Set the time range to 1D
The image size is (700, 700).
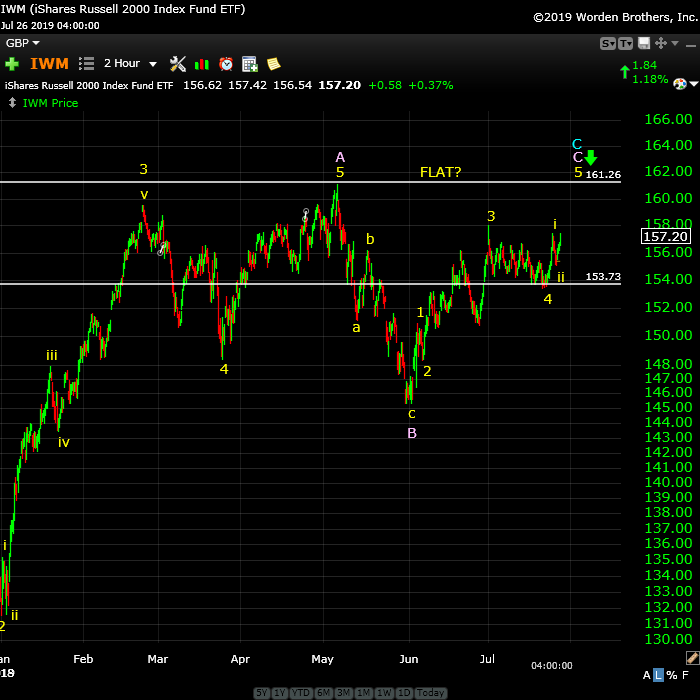coord(404,692)
